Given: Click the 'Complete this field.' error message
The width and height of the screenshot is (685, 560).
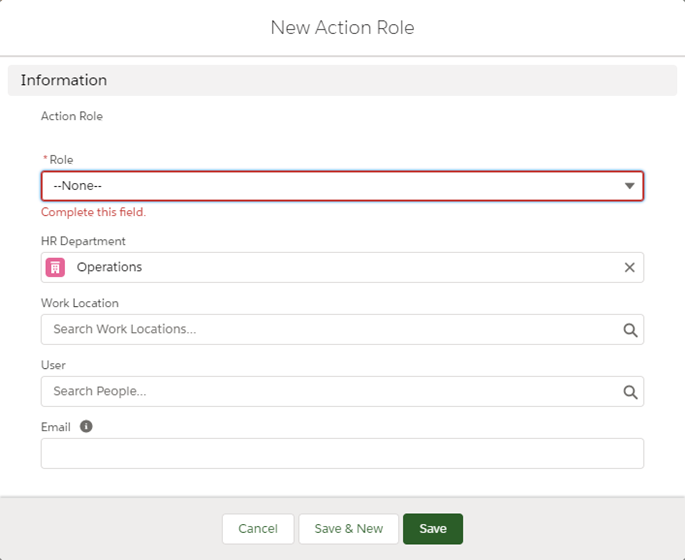Looking at the screenshot, I should point(93,212).
